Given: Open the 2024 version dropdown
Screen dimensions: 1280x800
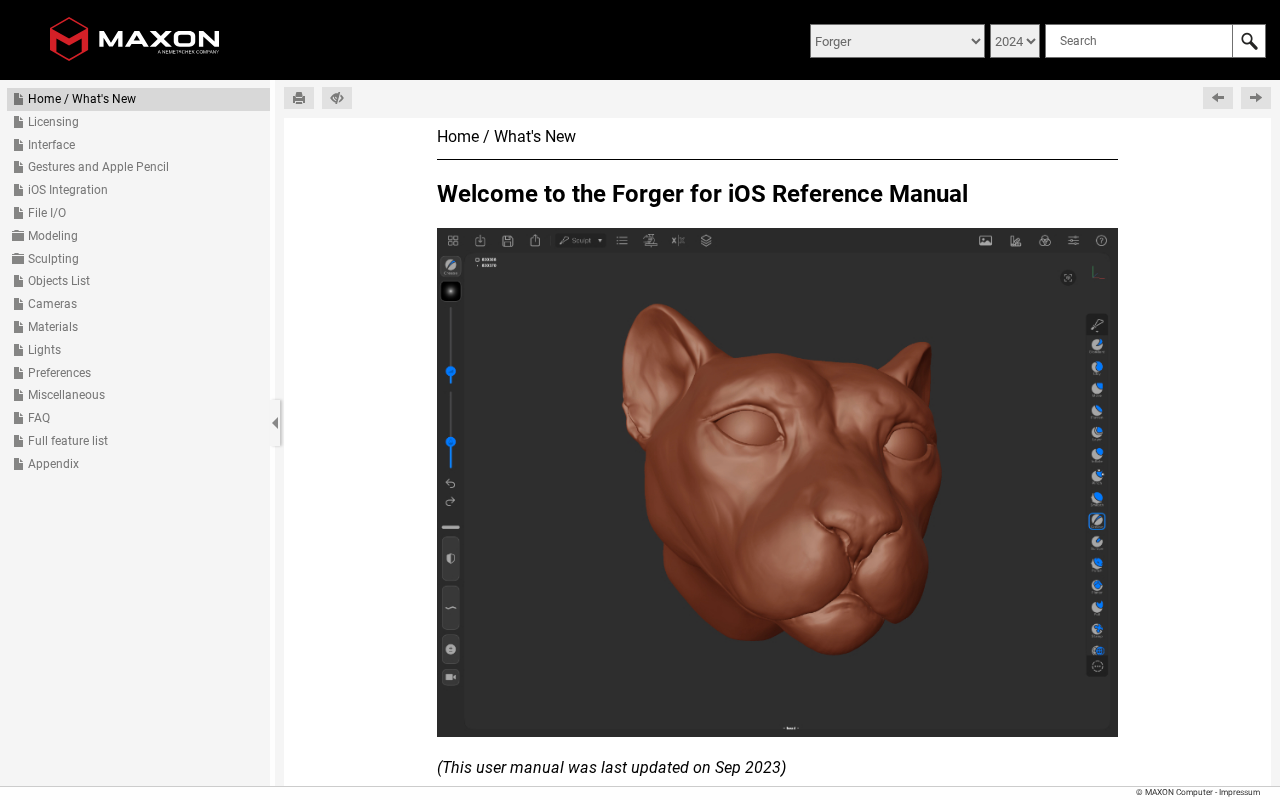Looking at the screenshot, I should coord(1014,41).
